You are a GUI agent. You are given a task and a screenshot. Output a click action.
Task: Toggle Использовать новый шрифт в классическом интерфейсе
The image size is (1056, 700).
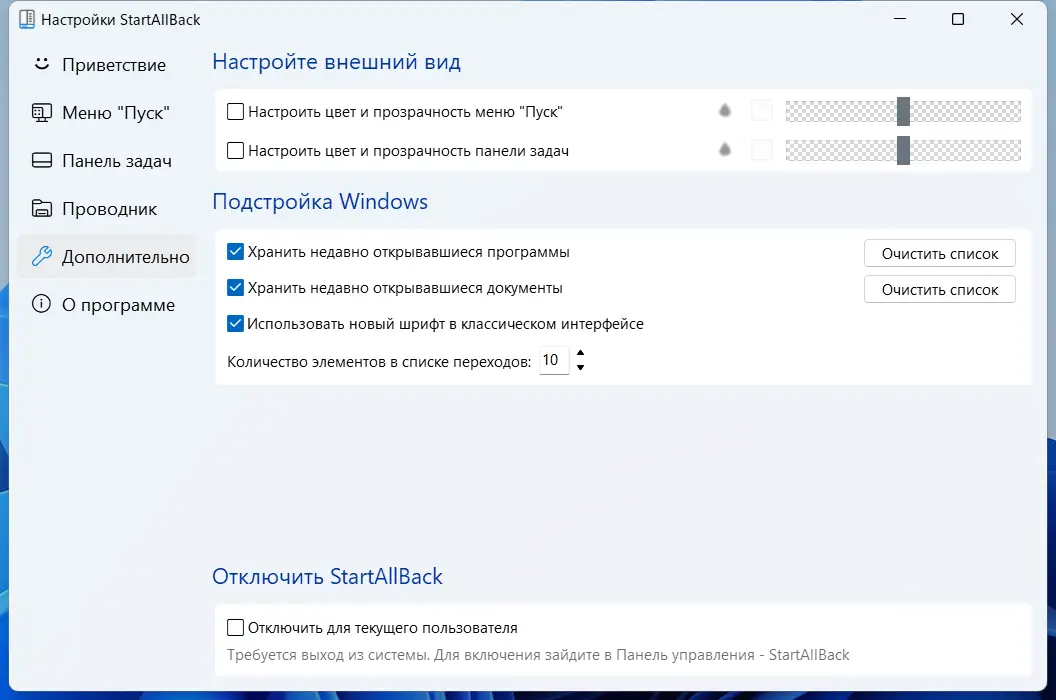[235, 323]
